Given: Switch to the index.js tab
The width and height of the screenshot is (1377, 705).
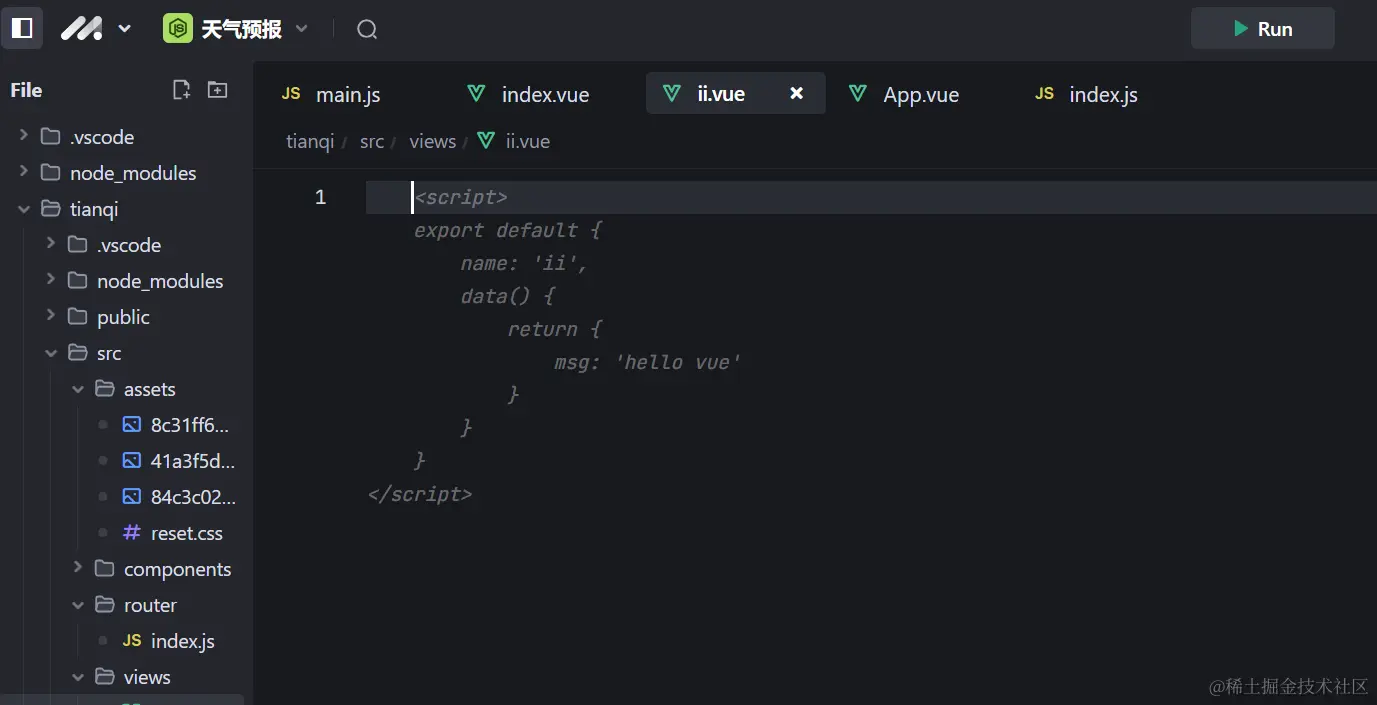Looking at the screenshot, I should [1103, 94].
